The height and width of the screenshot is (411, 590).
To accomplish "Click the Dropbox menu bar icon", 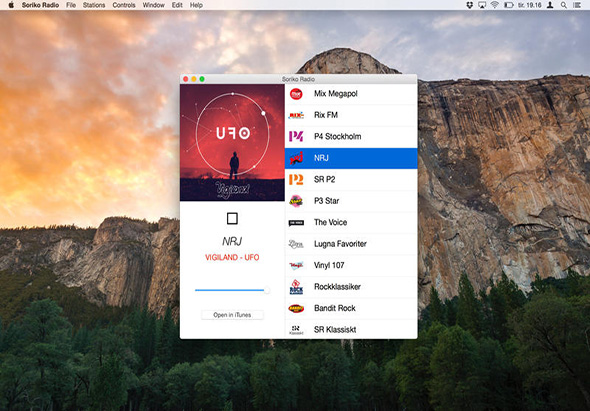I will tap(469, 5).
